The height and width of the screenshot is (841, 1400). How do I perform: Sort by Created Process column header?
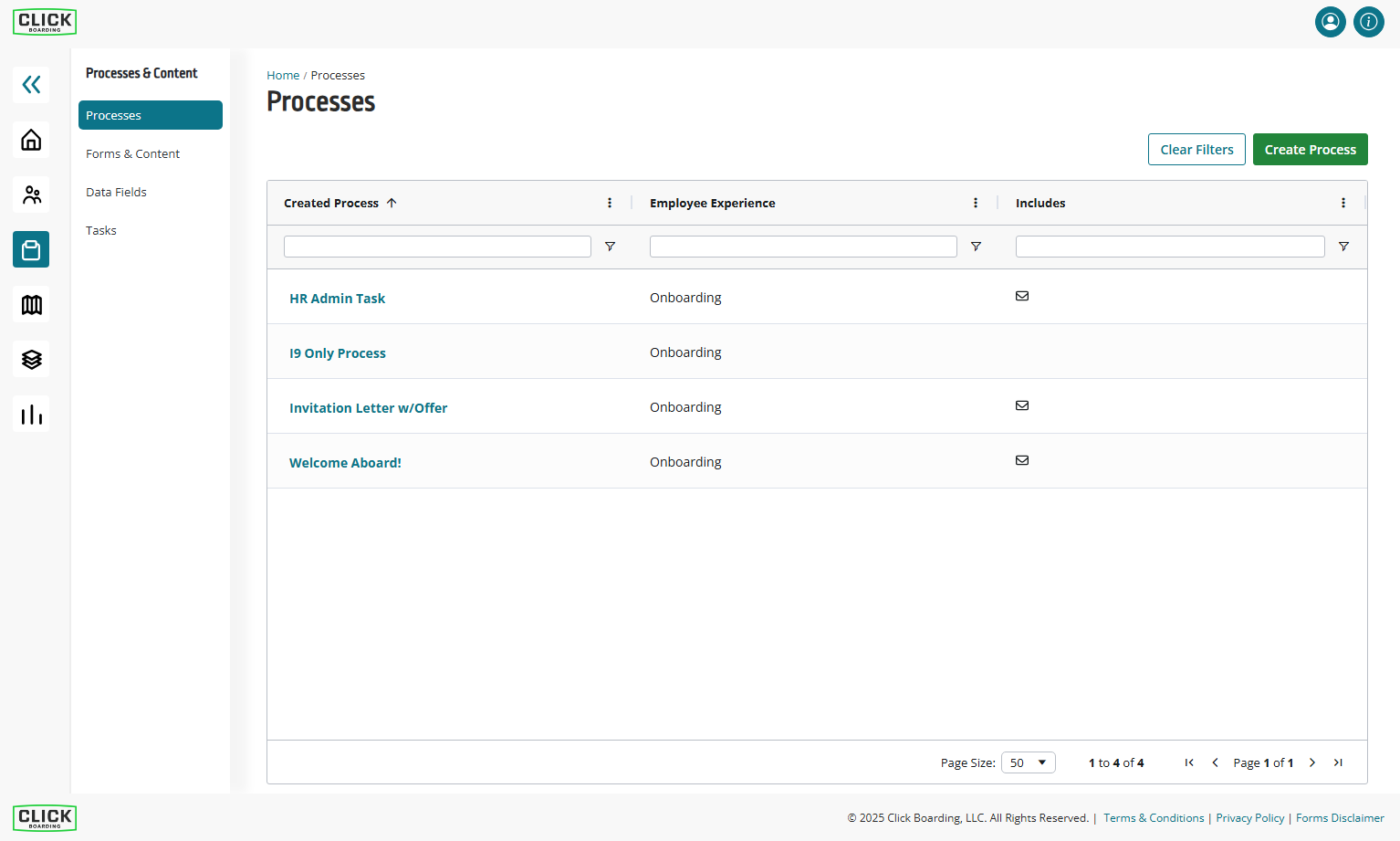click(331, 203)
